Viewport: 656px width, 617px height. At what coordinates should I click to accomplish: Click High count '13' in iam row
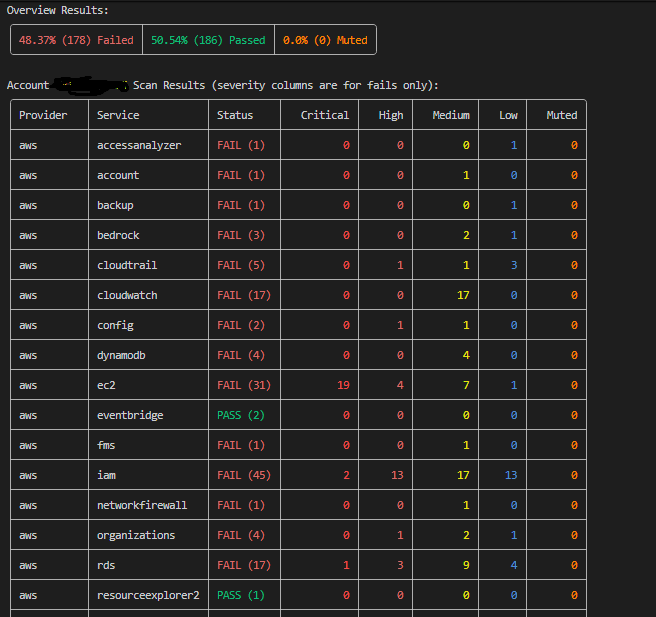[397, 475]
